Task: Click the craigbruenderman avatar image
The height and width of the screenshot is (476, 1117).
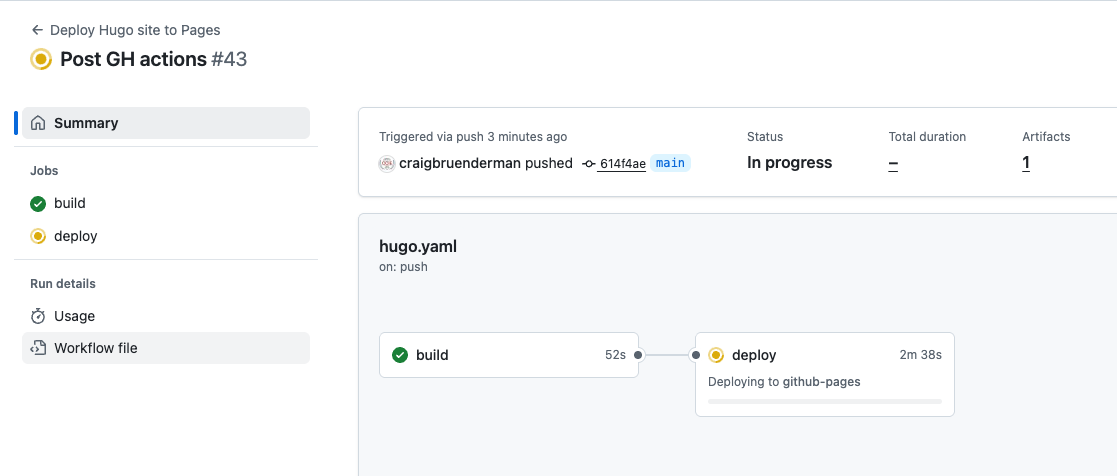Action: (x=387, y=163)
